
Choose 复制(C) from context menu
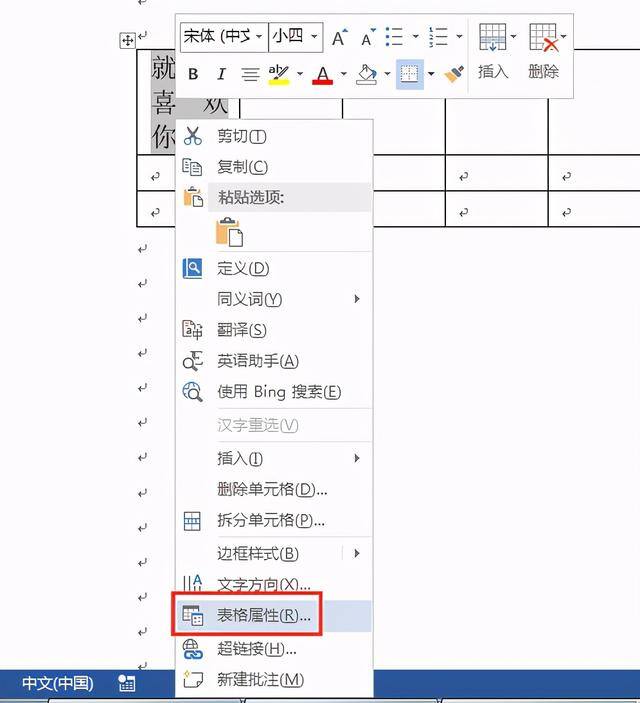click(274, 167)
